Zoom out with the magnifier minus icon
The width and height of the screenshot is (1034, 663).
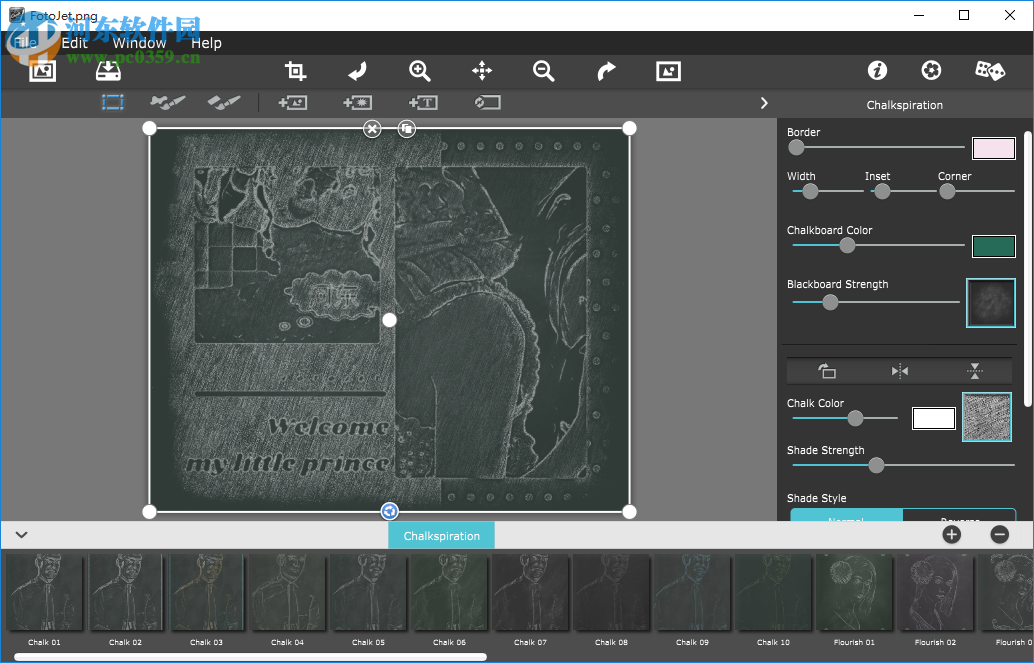click(544, 71)
